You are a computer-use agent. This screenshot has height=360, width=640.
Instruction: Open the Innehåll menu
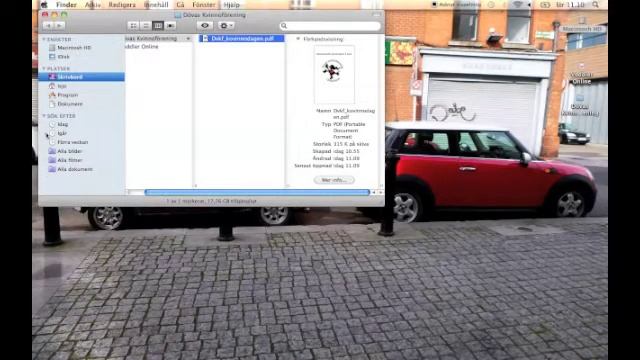pos(156,5)
